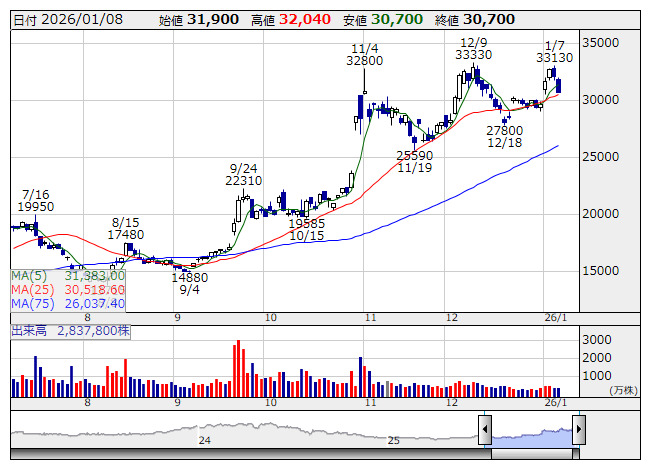Click the 高値 32,040 high price
Screen dimensions: 653x470
tap(291, 20)
